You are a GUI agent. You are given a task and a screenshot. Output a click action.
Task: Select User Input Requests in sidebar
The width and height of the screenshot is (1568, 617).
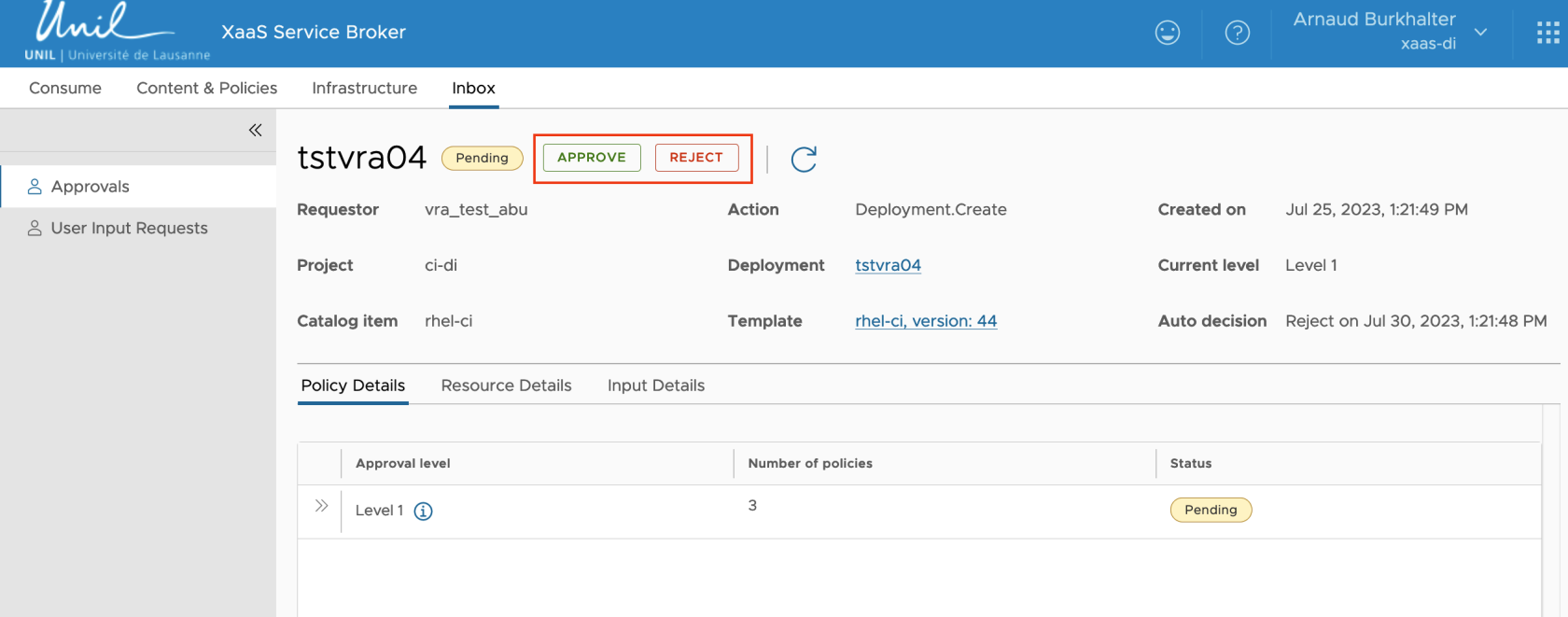pos(129,229)
